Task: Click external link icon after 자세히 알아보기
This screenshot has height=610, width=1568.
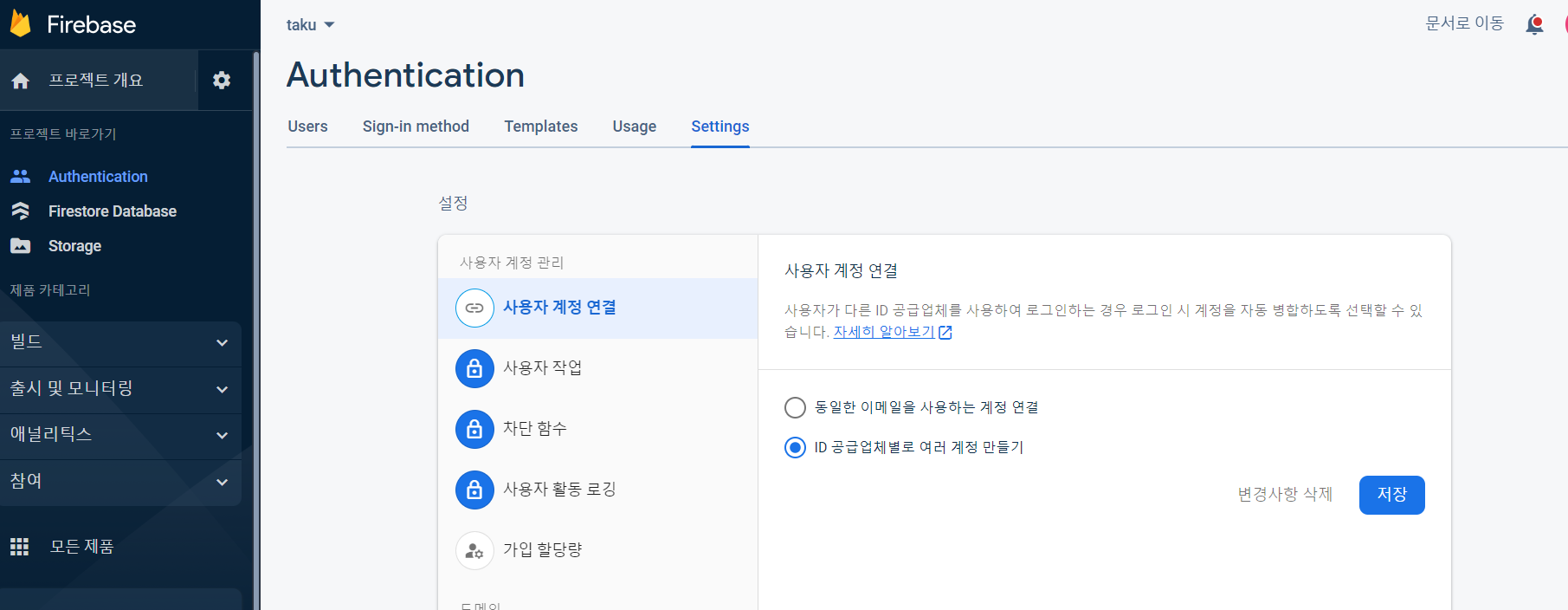Action: click(x=945, y=333)
